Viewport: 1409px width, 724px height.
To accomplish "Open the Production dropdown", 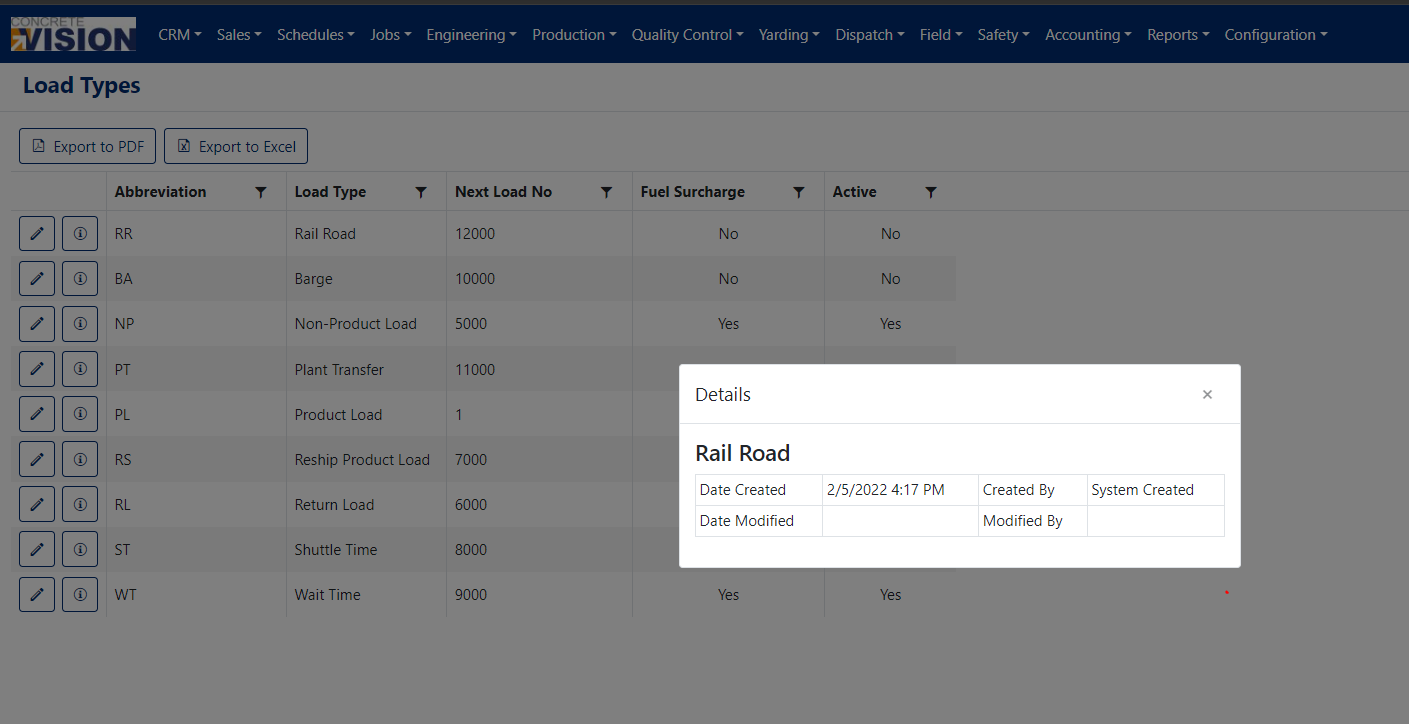I will 574,34.
